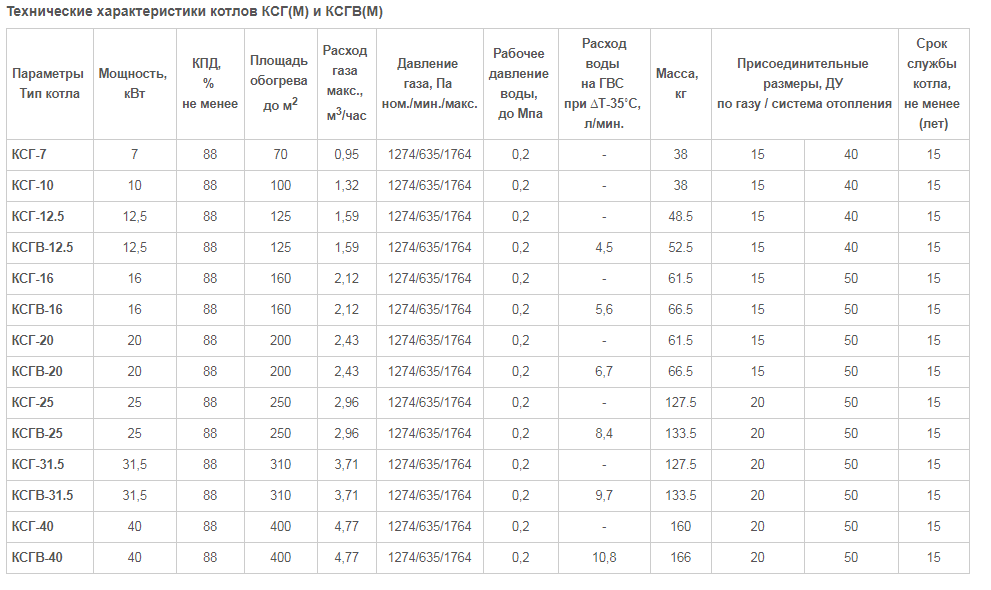Select the КСГ-7 row label
This screenshot has height=590, width=991.
pos(29,154)
